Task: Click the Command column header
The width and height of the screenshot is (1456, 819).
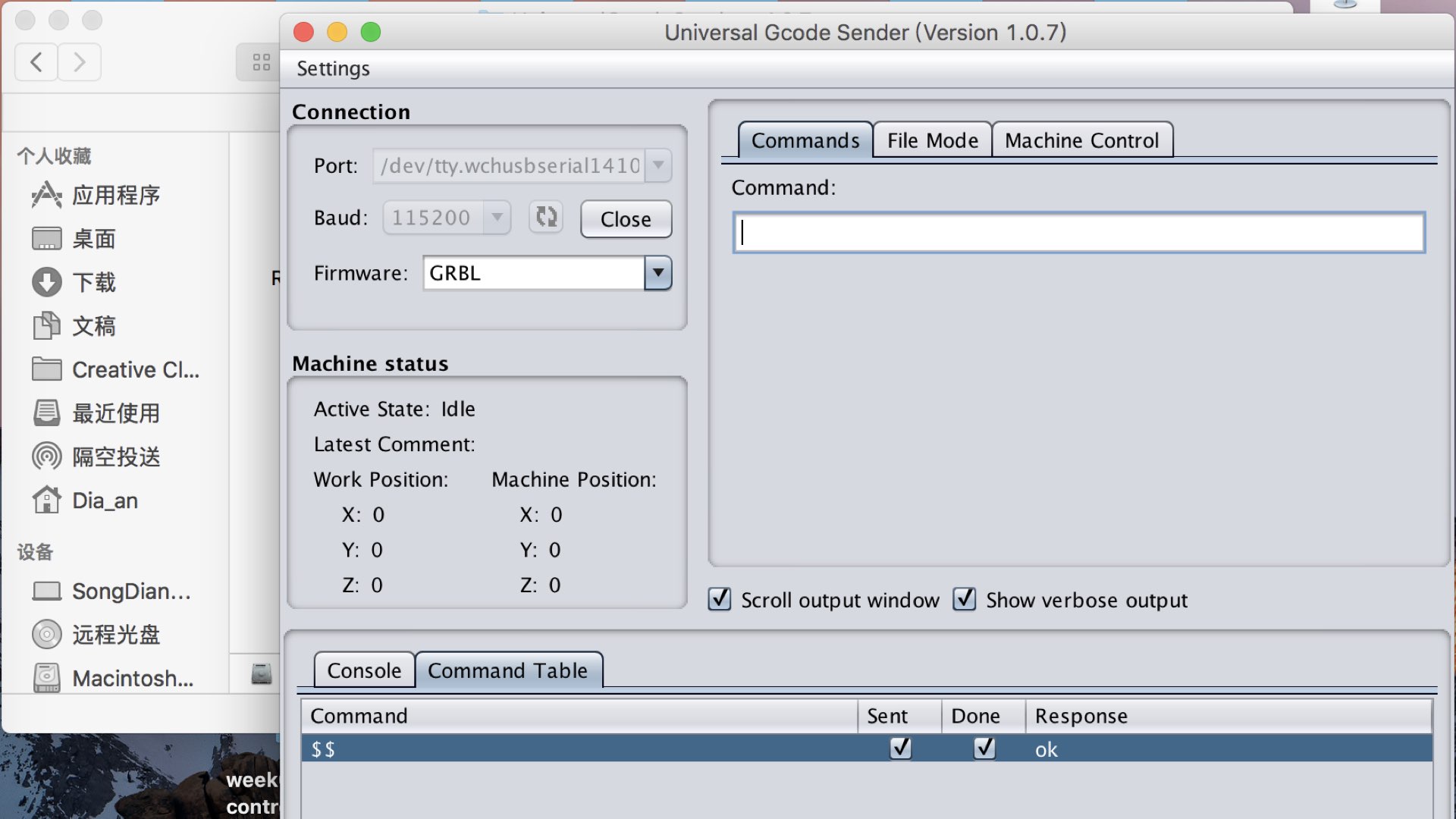Action: coord(579,716)
